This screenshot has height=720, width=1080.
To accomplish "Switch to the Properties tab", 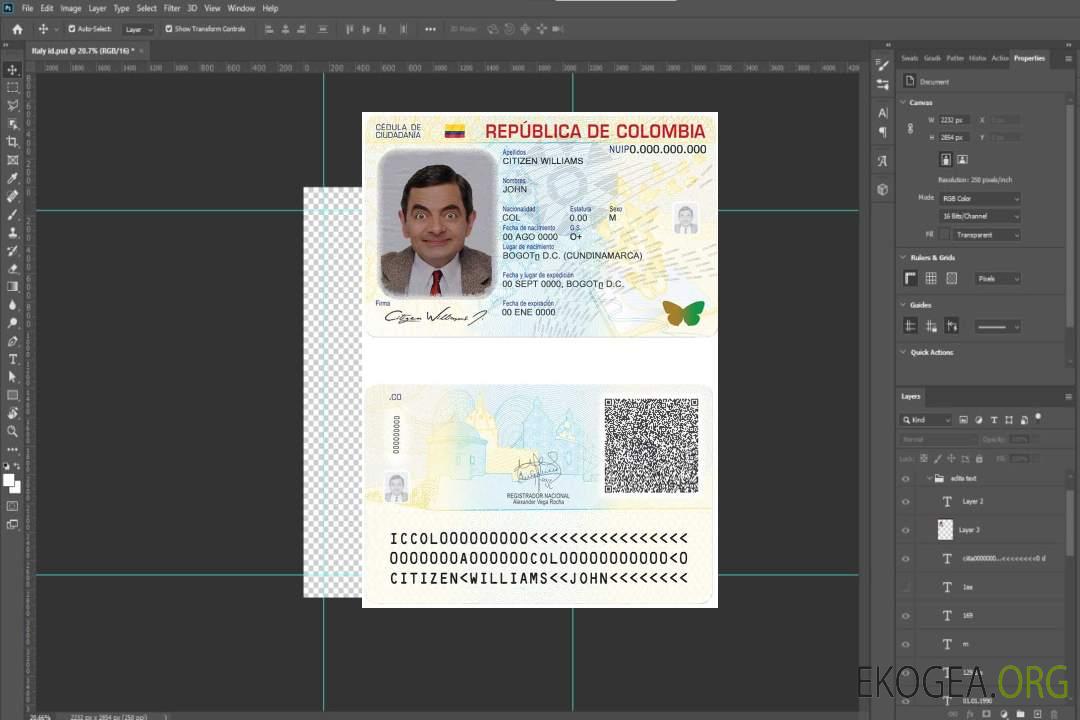I will pos(1029,58).
